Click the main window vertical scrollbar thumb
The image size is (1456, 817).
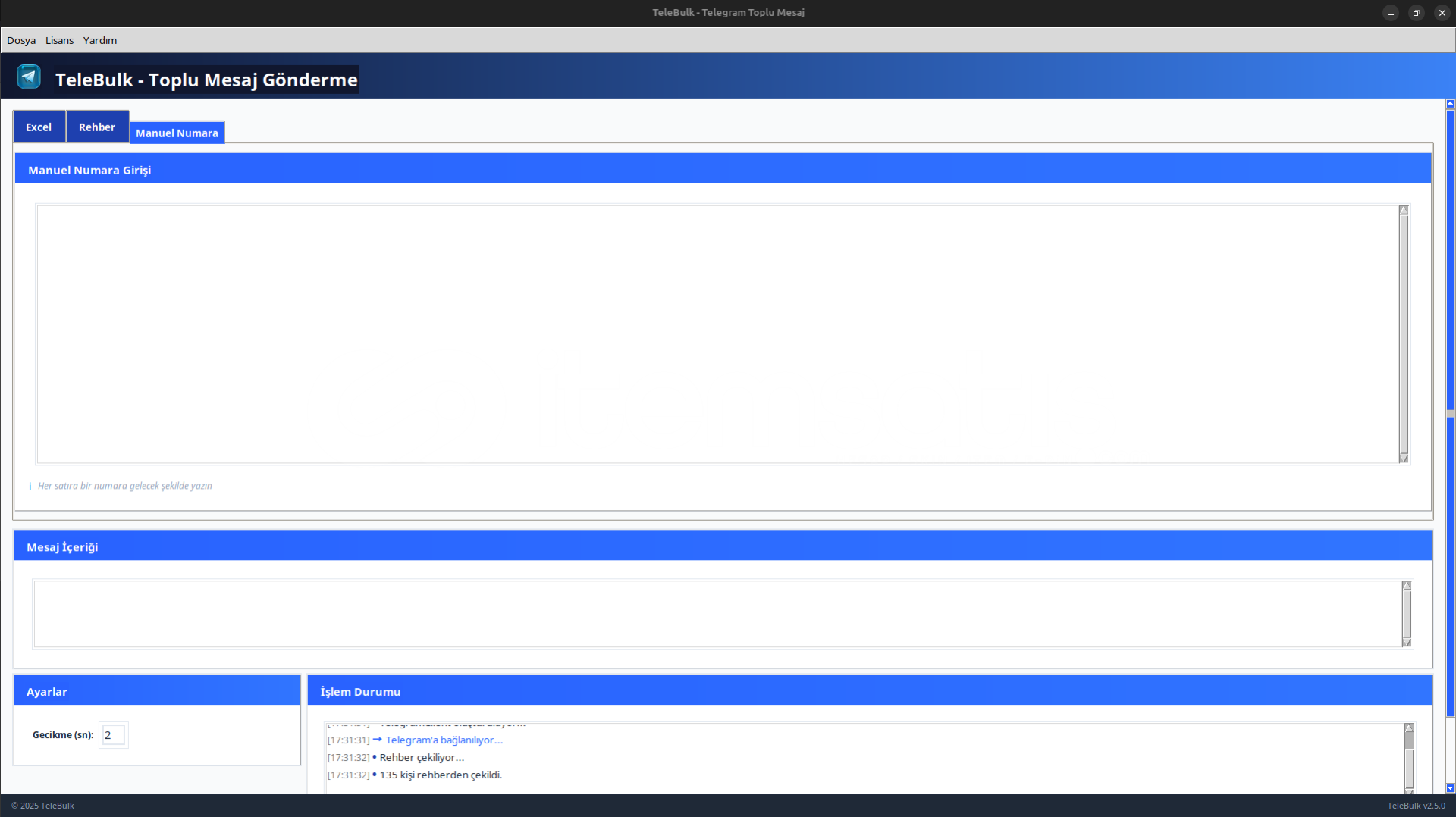pyautogui.click(x=1451, y=413)
